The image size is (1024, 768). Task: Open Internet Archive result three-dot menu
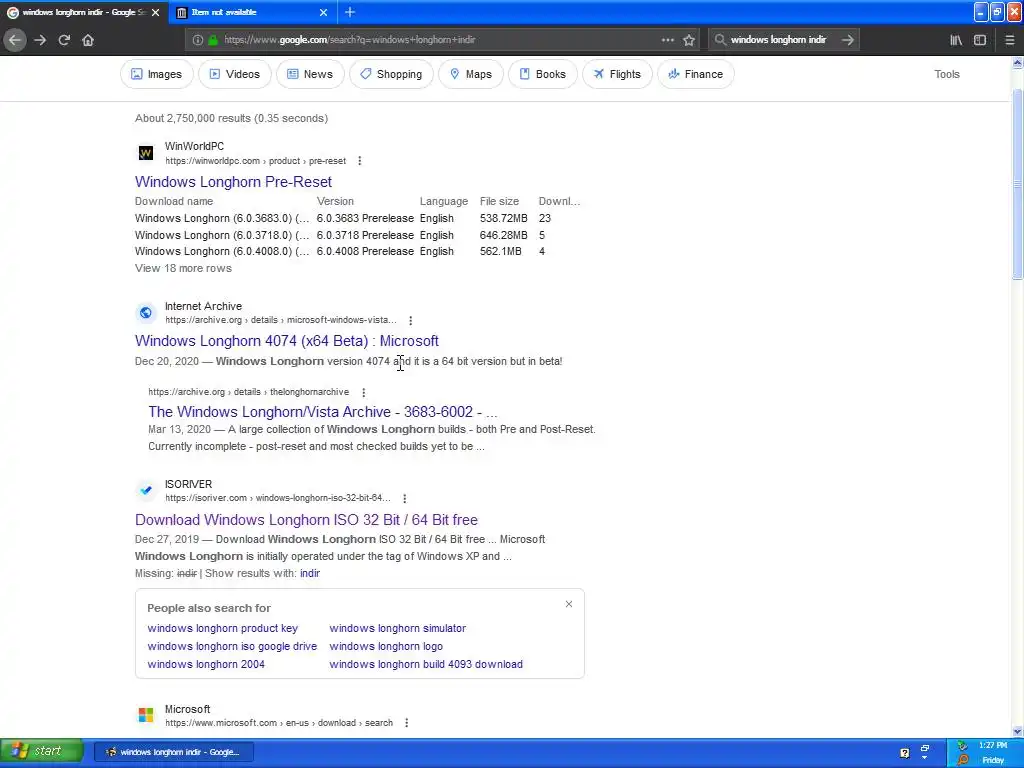pos(410,320)
